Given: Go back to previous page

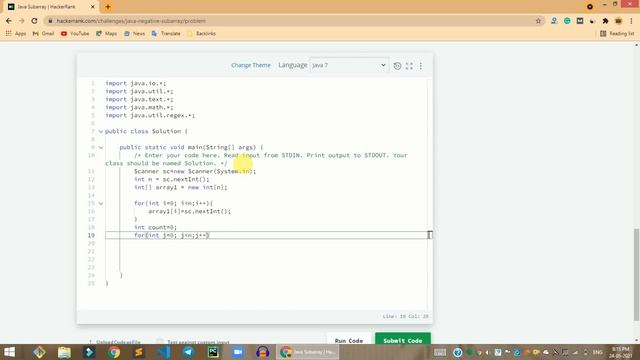Looking at the screenshot, I should pos(9,21).
